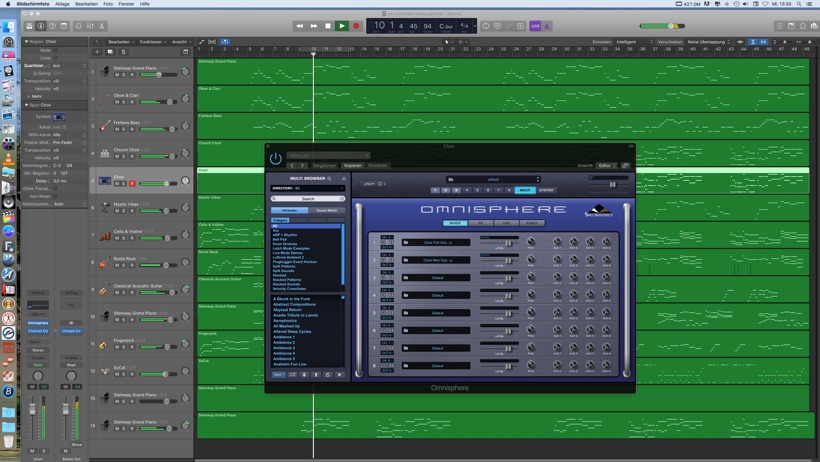Collapse the Region: Choir inspector section

pos(26,41)
